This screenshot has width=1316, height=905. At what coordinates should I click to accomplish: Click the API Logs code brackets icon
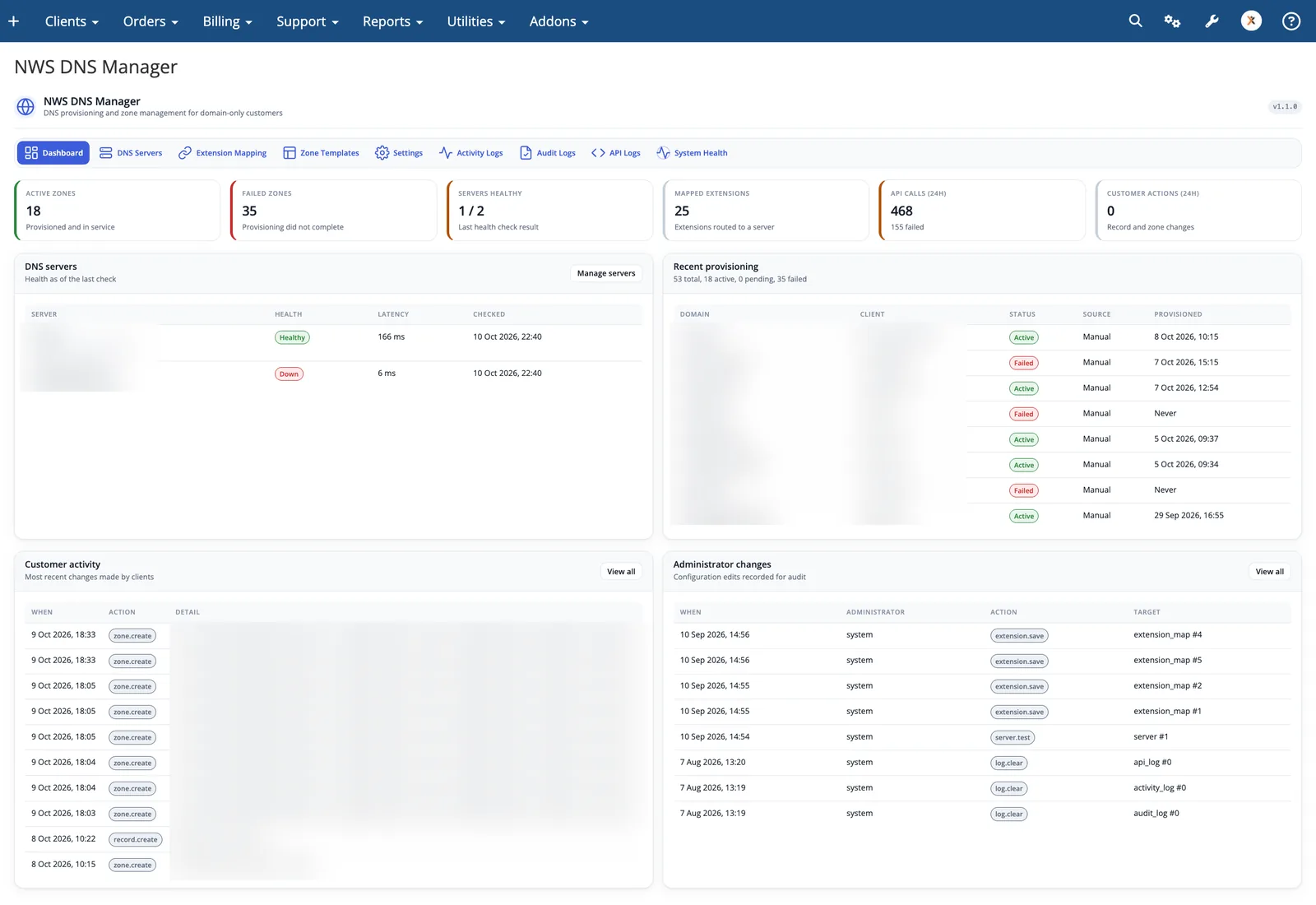[598, 153]
